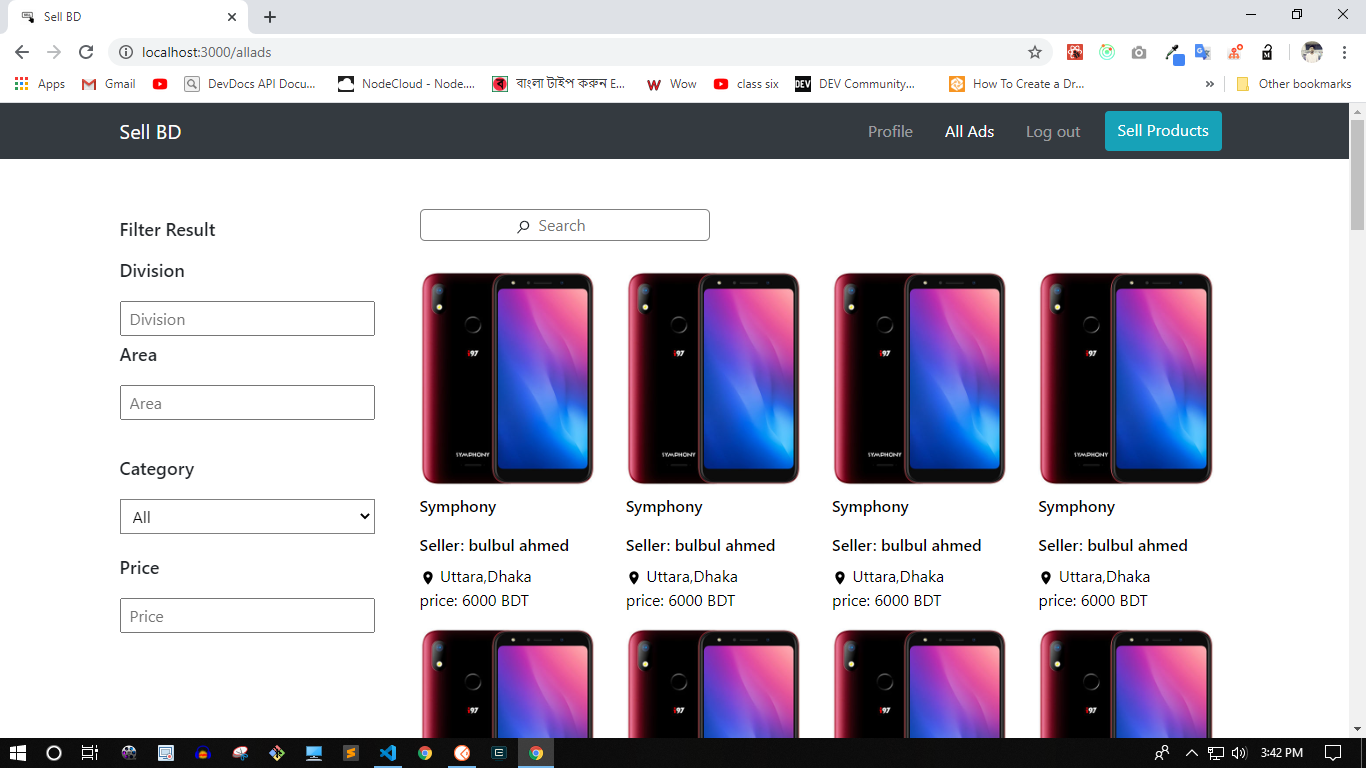Click the Price filter field

[x=247, y=616]
